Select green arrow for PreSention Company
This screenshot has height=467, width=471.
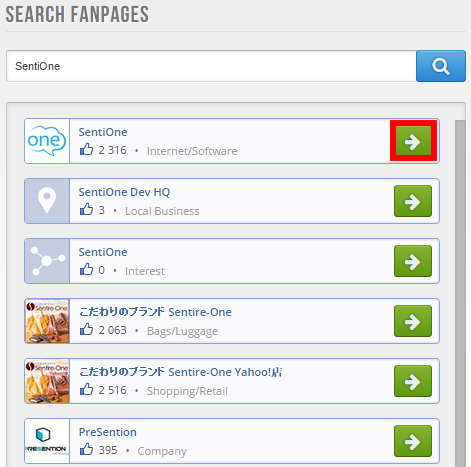tap(413, 441)
